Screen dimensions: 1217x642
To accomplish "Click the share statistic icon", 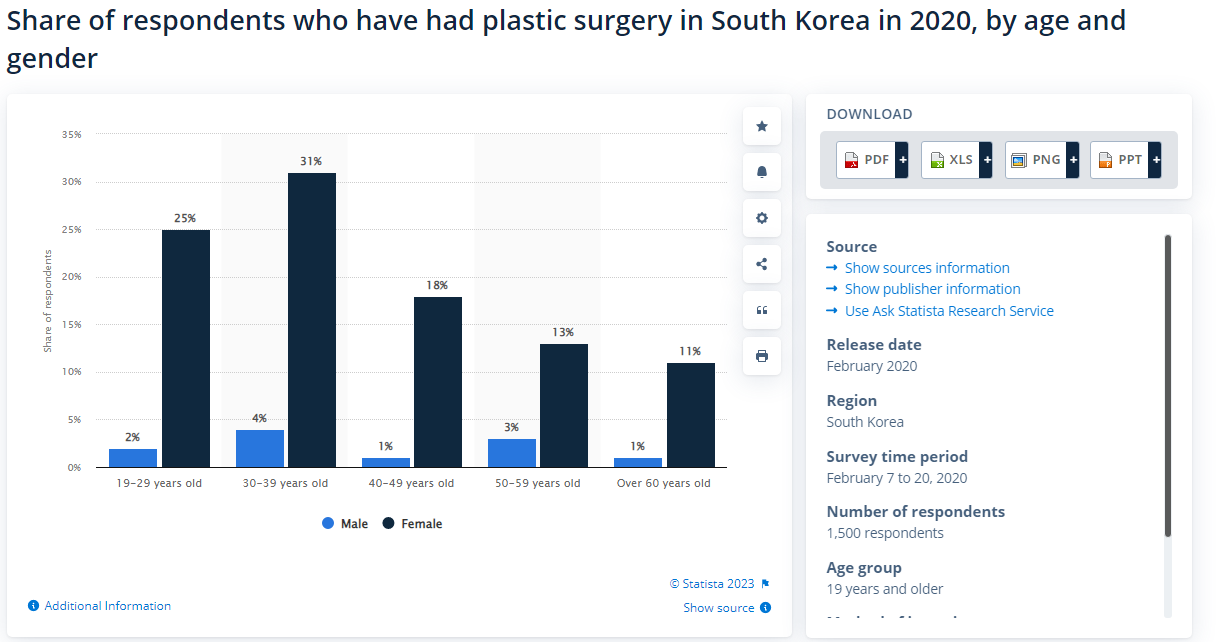I will (x=762, y=264).
